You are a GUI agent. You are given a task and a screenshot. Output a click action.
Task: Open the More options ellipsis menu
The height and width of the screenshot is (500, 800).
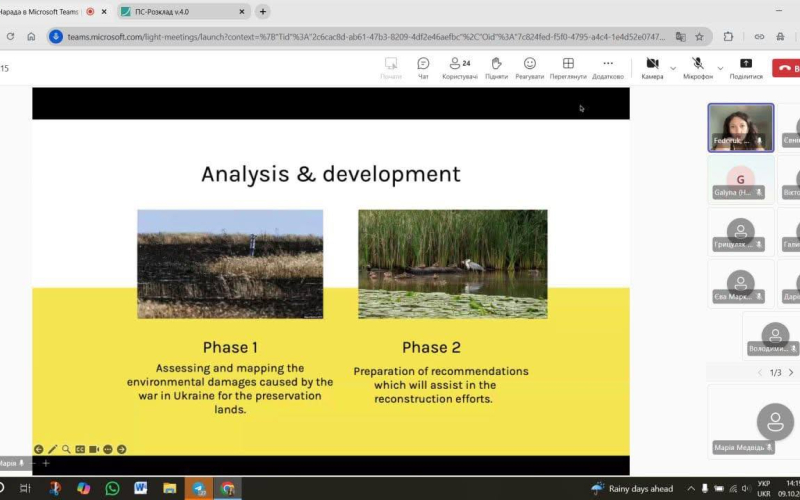tap(607, 67)
